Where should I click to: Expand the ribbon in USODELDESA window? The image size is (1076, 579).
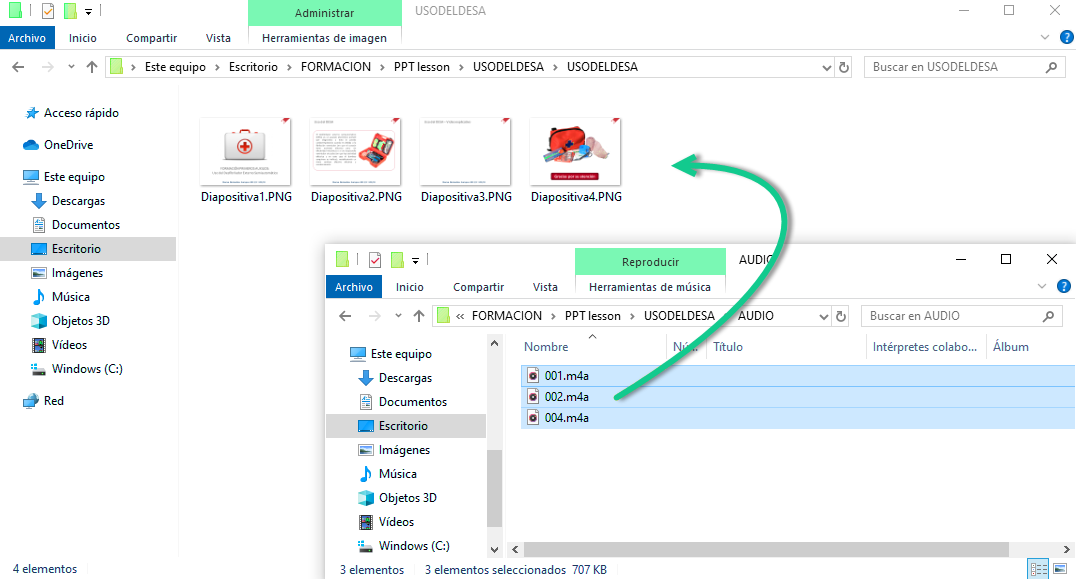[x=1044, y=38]
